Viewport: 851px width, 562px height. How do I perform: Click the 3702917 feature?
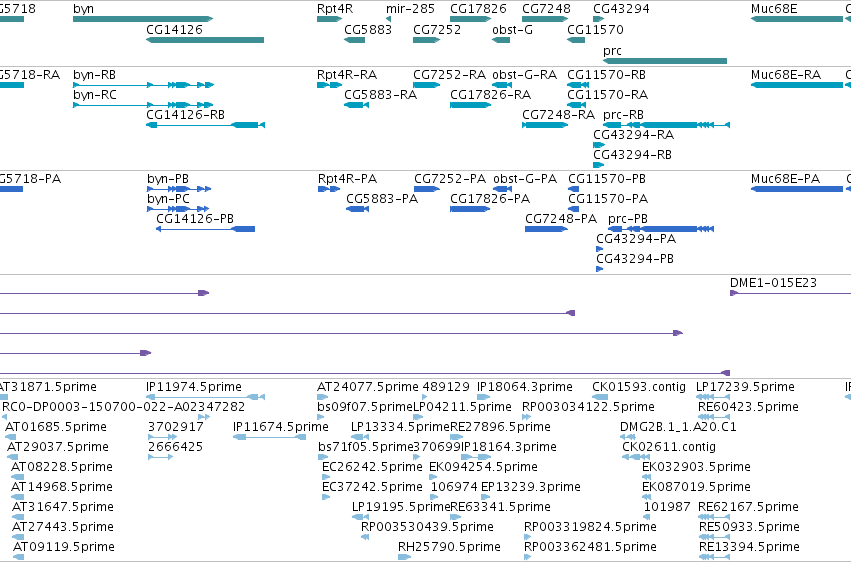pyautogui.click(x=162, y=437)
